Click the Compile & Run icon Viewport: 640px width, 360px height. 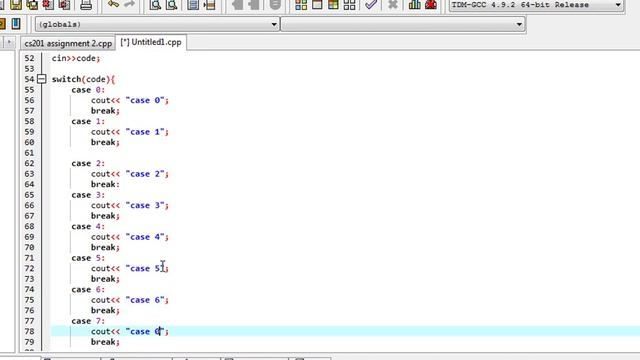pyautogui.click(x=333, y=5)
